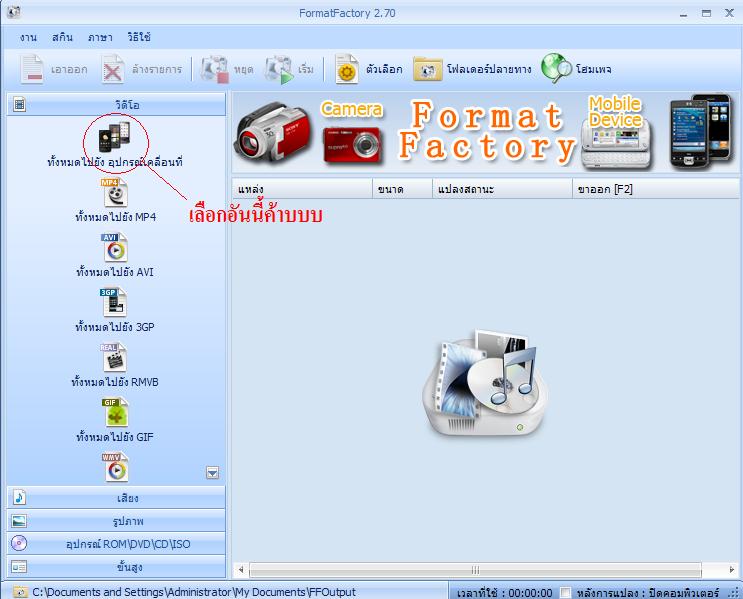The width and height of the screenshot is (743, 599).
Task: Open the วิธีใช้ help menu
Action: point(139,37)
